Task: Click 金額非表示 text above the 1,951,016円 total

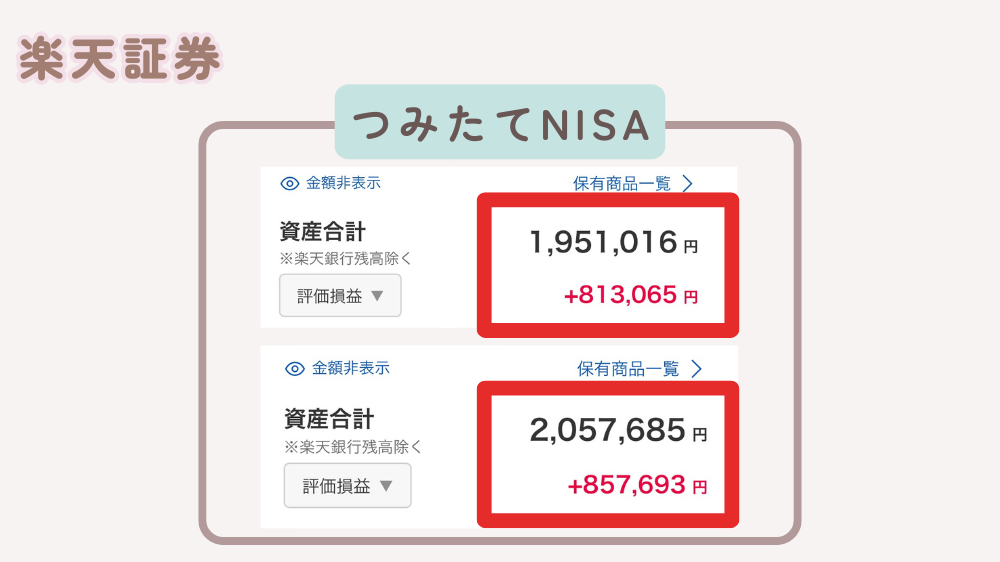Action: (x=343, y=183)
